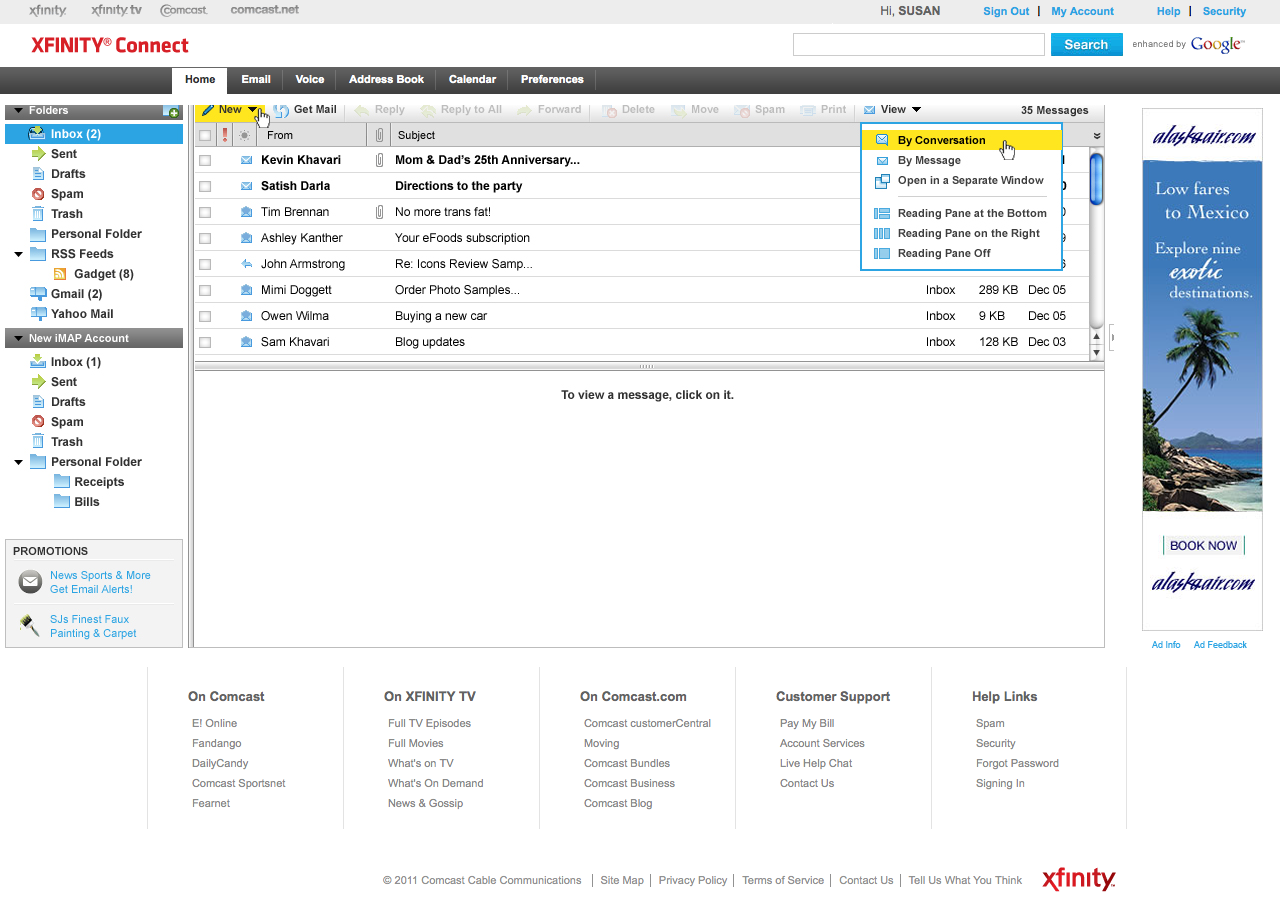Image resolution: width=1280 pixels, height=900 pixels.
Task: Click the Drafts icon under New iMAP Account
Action: tap(38, 402)
